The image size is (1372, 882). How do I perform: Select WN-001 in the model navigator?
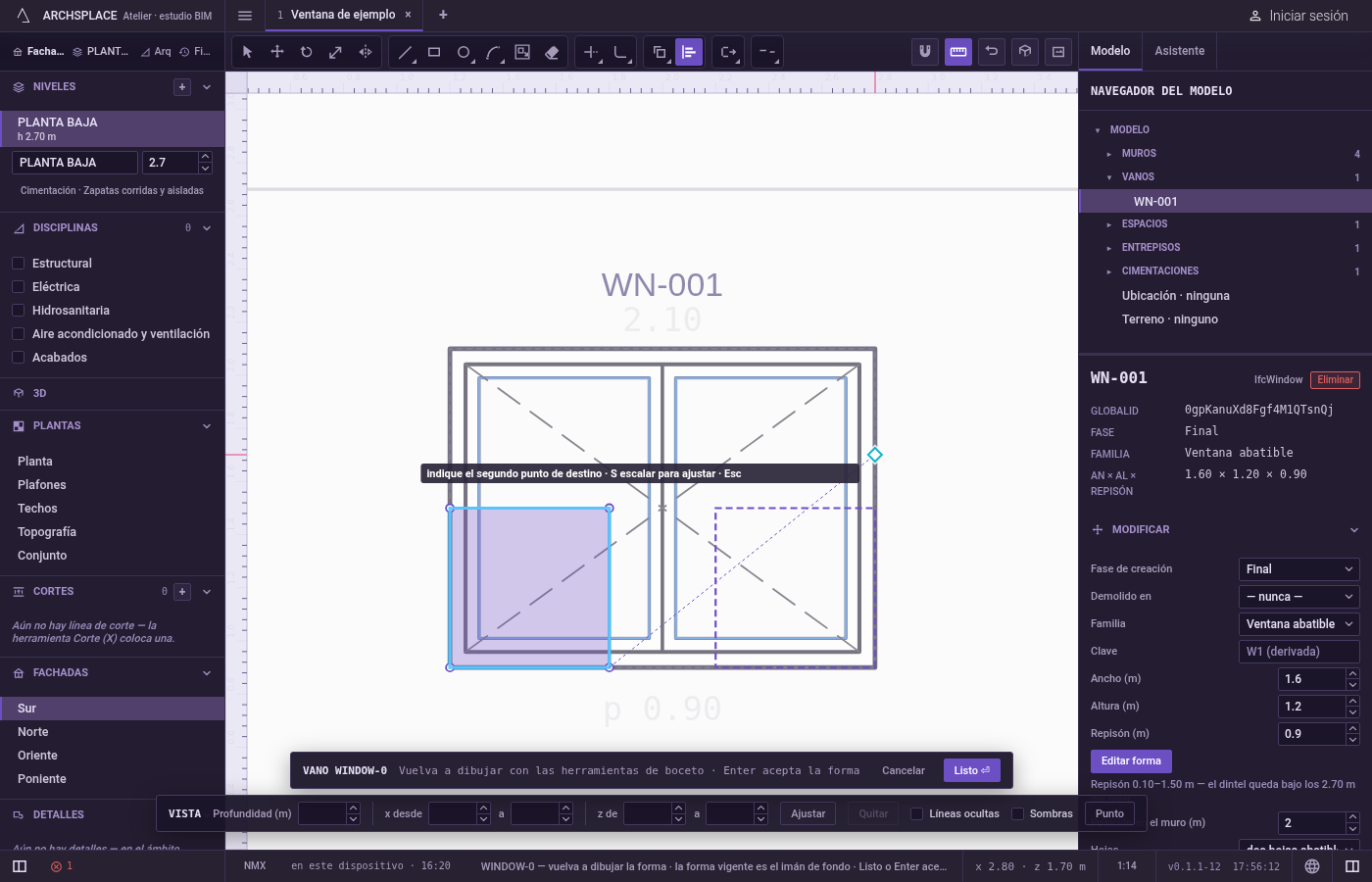pos(1225,201)
